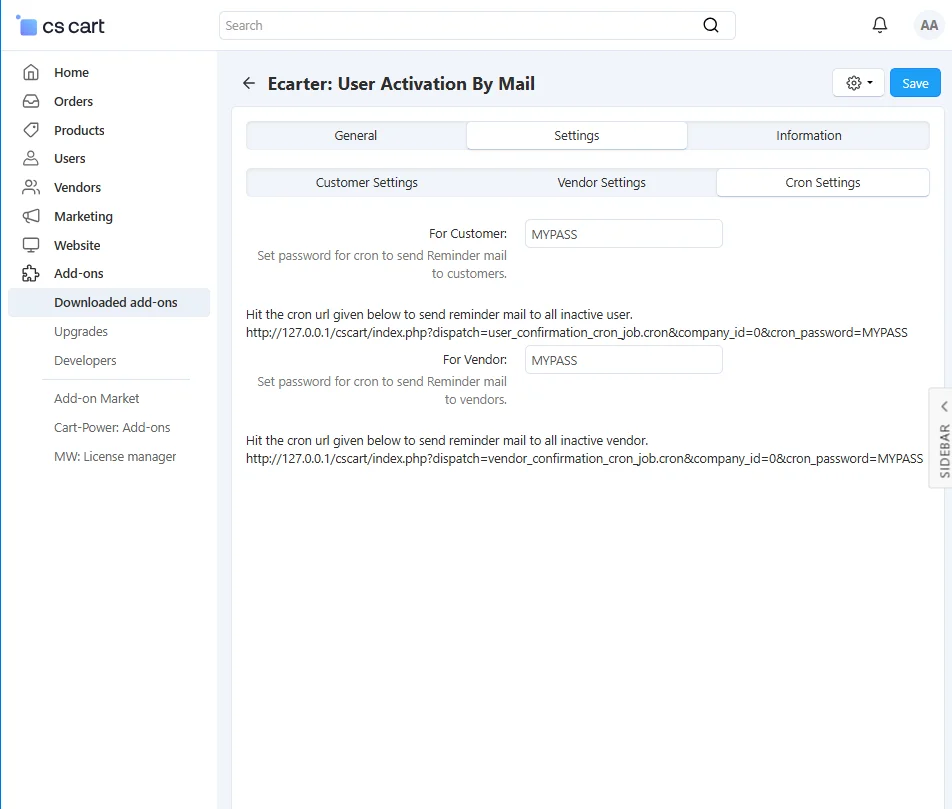Open the AA user avatar menu
This screenshot has height=809, width=952.
point(929,26)
